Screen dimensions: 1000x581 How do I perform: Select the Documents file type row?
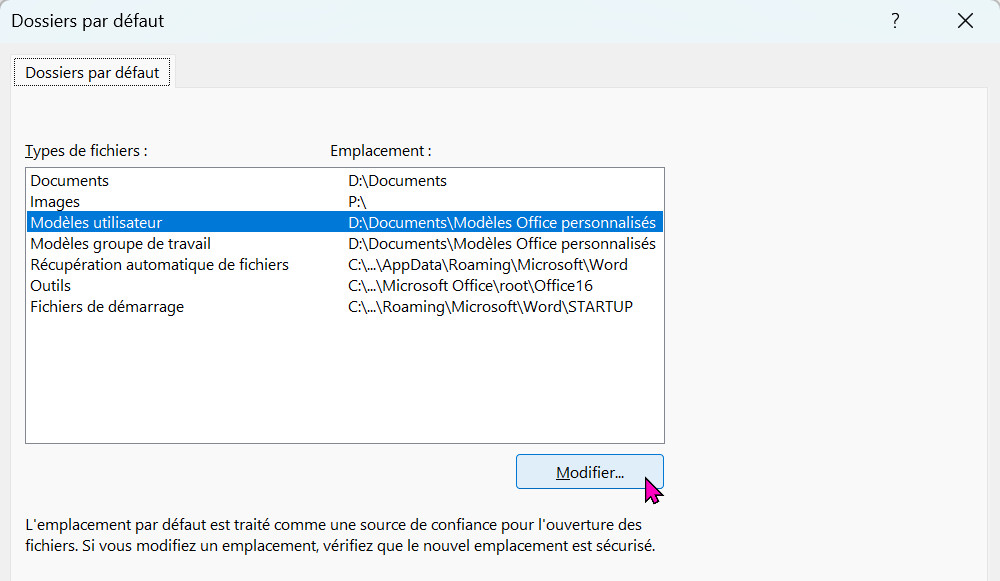click(70, 181)
